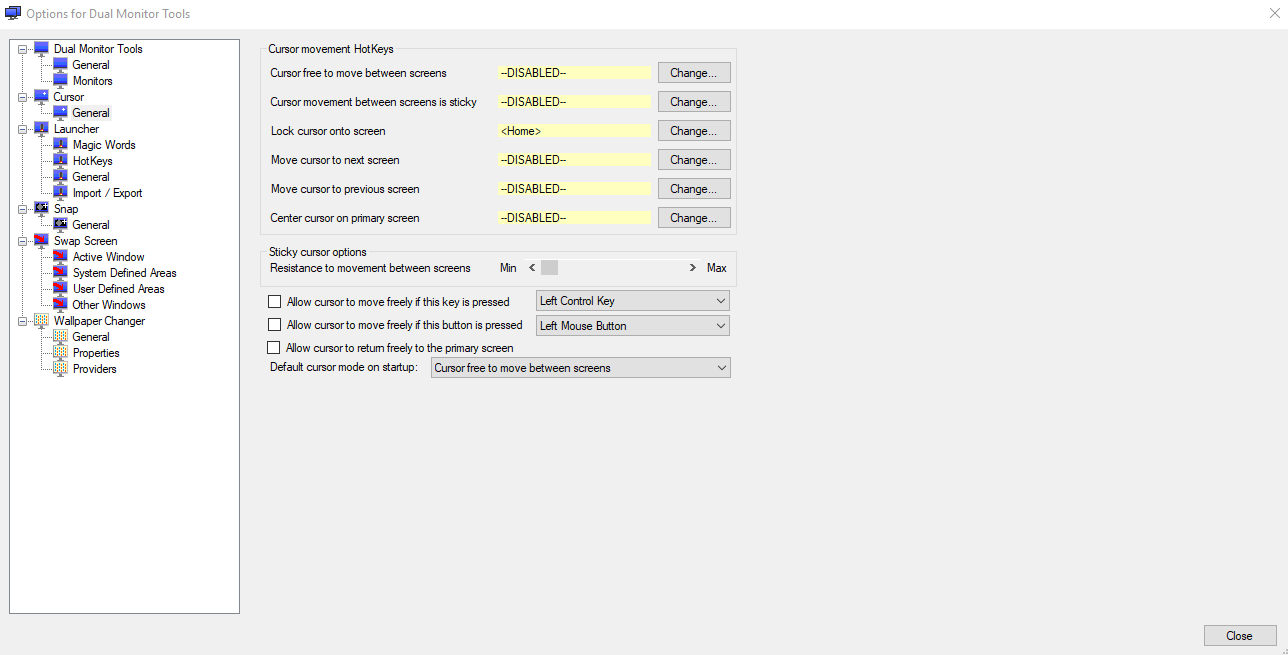The width and height of the screenshot is (1288, 655).
Task: Select Monitors in the options tree
Action: [x=92, y=81]
